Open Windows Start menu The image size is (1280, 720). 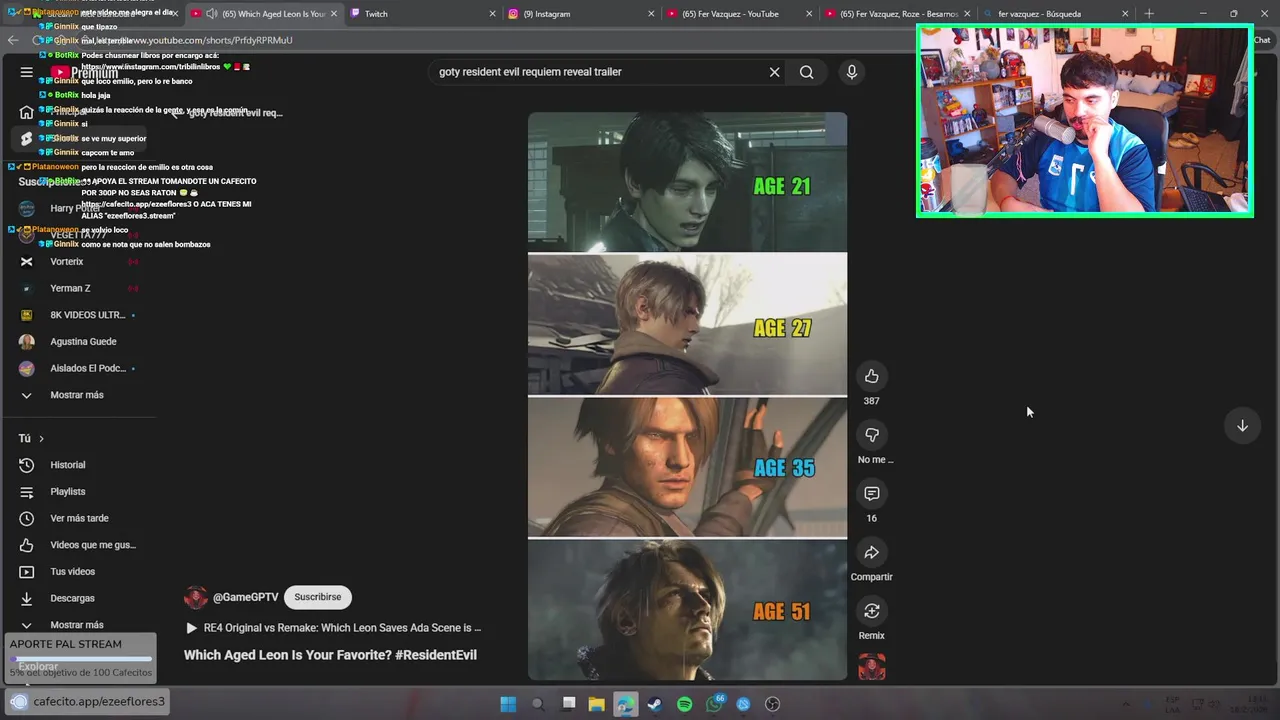[508, 704]
